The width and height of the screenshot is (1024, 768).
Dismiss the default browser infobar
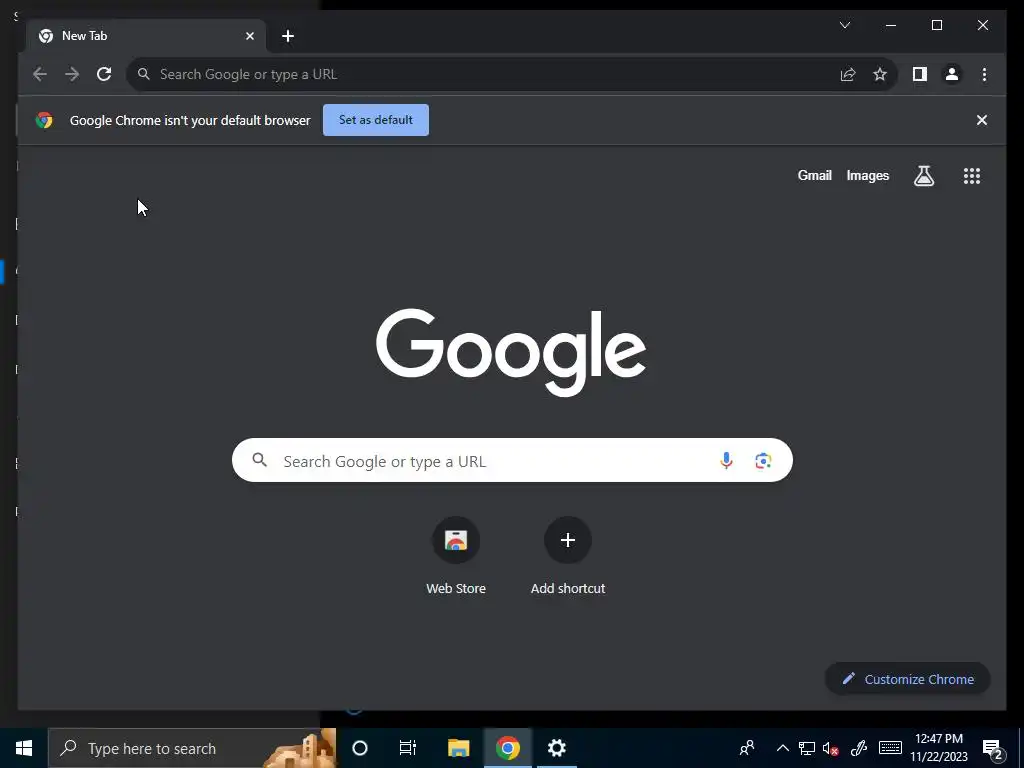point(982,120)
